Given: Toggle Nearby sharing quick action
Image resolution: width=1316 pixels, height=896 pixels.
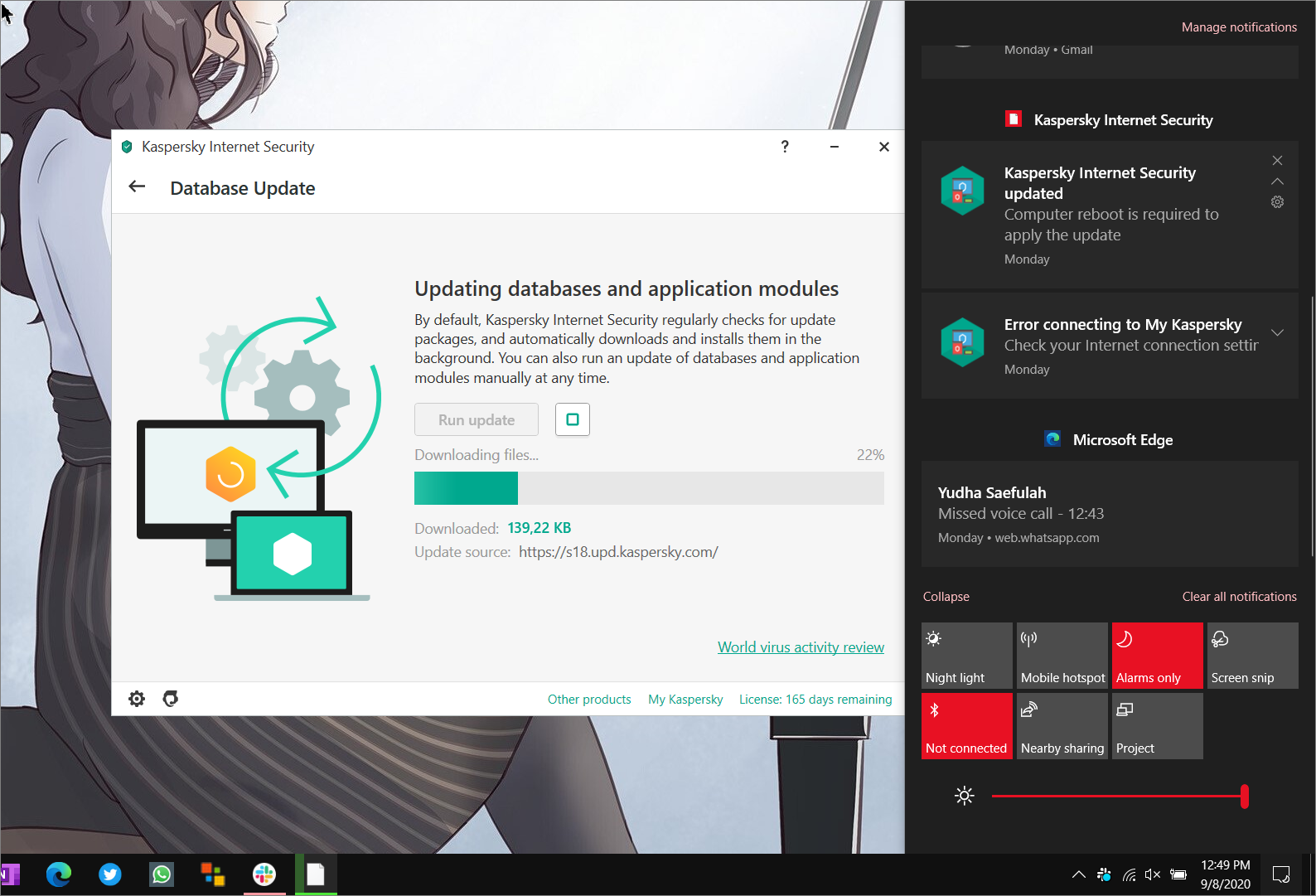Looking at the screenshot, I should (1062, 726).
